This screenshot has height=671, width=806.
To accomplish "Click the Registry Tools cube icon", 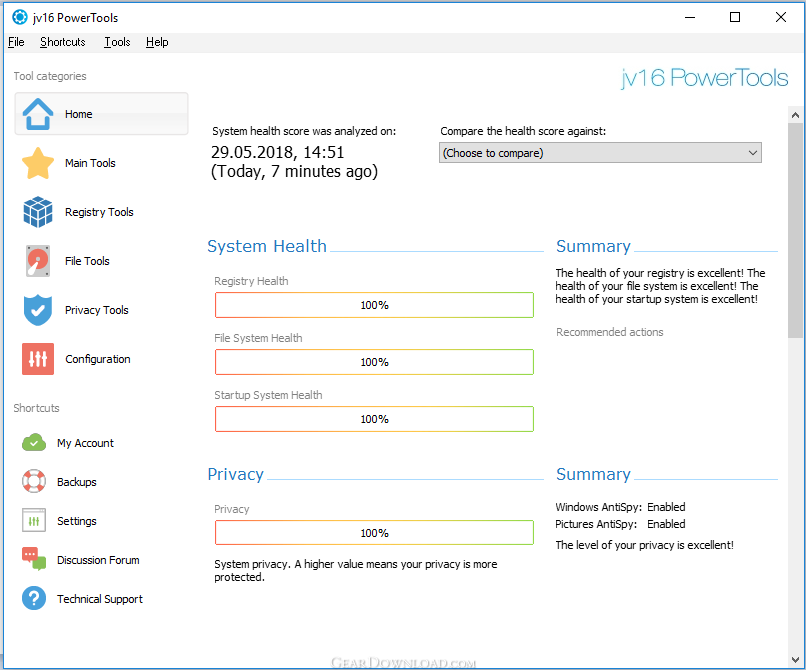I will 38,212.
